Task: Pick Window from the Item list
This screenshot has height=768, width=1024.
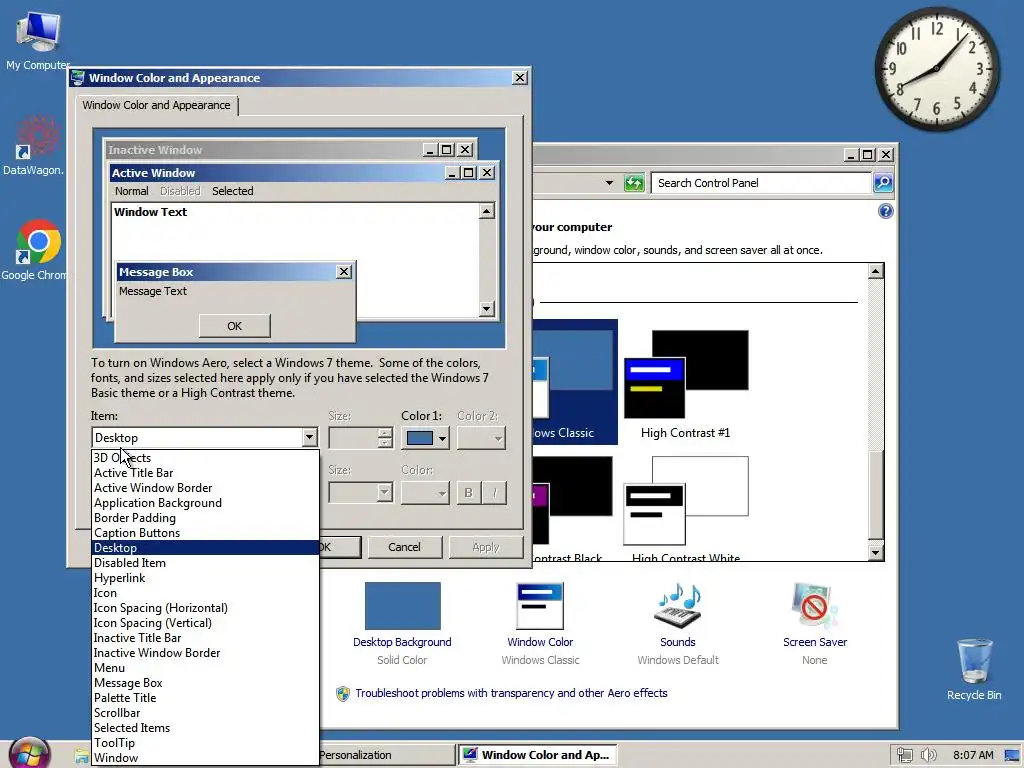Action: tap(205, 758)
